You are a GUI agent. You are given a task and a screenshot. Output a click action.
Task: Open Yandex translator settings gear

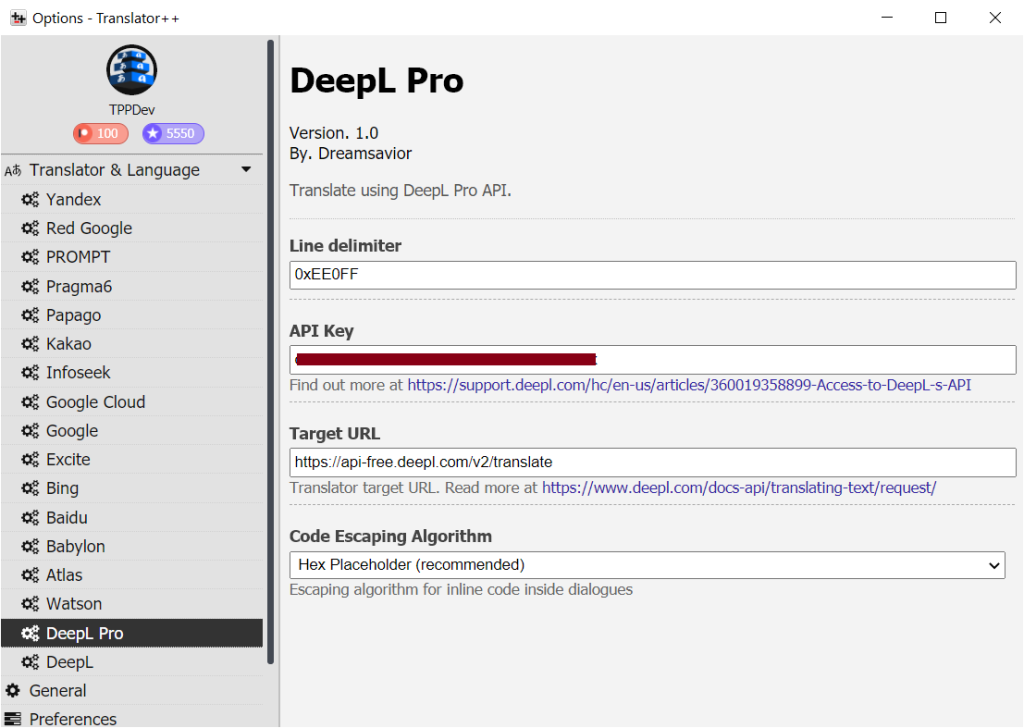click(x=28, y=199)
